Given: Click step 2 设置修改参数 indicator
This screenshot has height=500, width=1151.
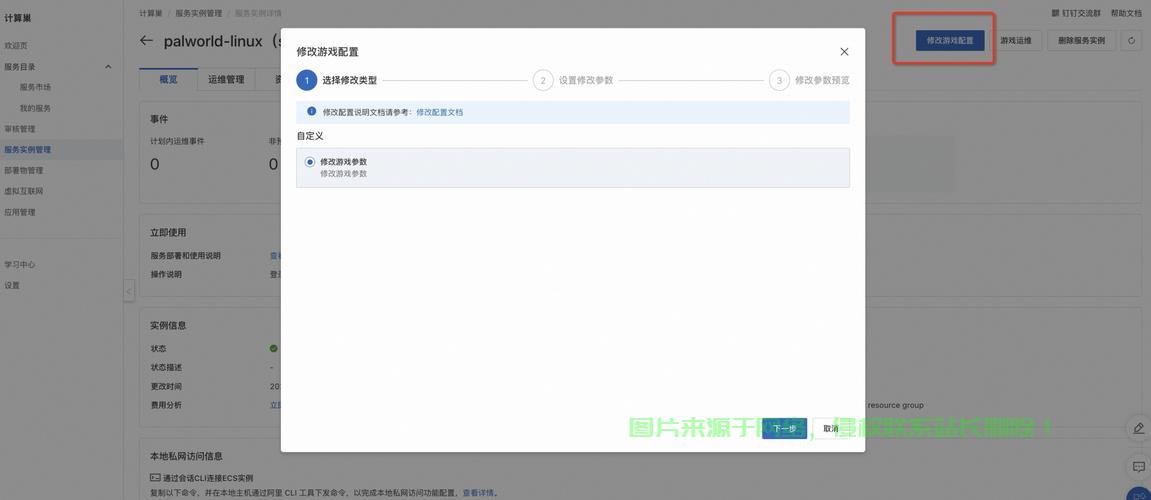Looking at the screenshot, I should [543, 80].
